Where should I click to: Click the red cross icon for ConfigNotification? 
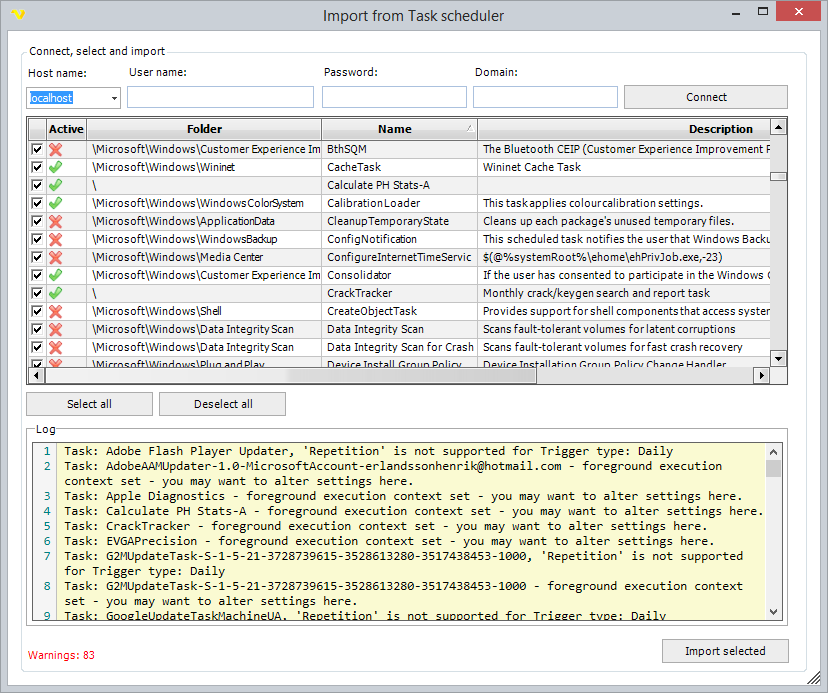pyautogui.click(x=58, y=239)
